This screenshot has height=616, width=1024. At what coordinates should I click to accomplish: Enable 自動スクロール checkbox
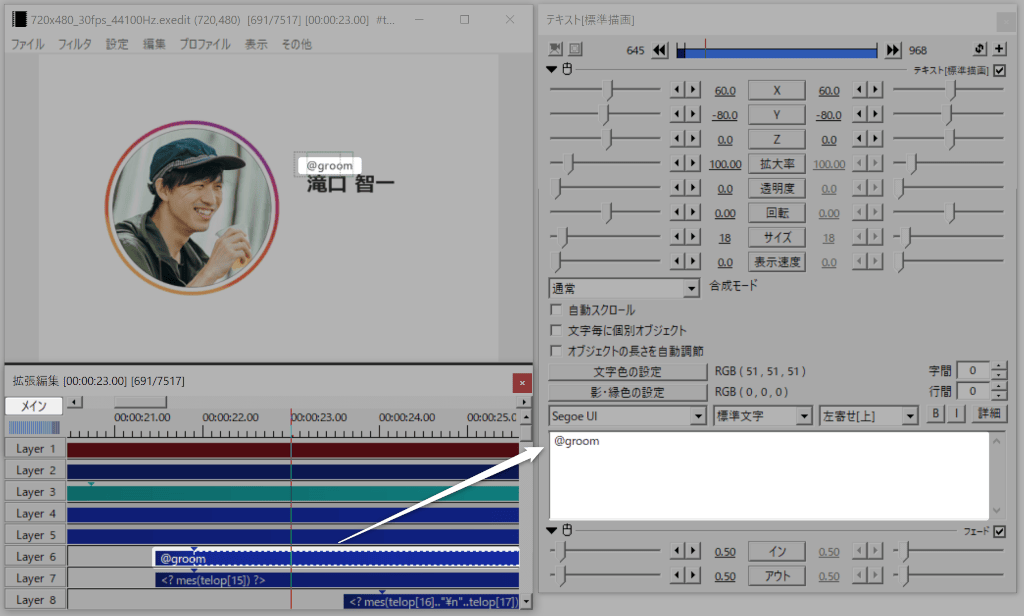(557, 310)
